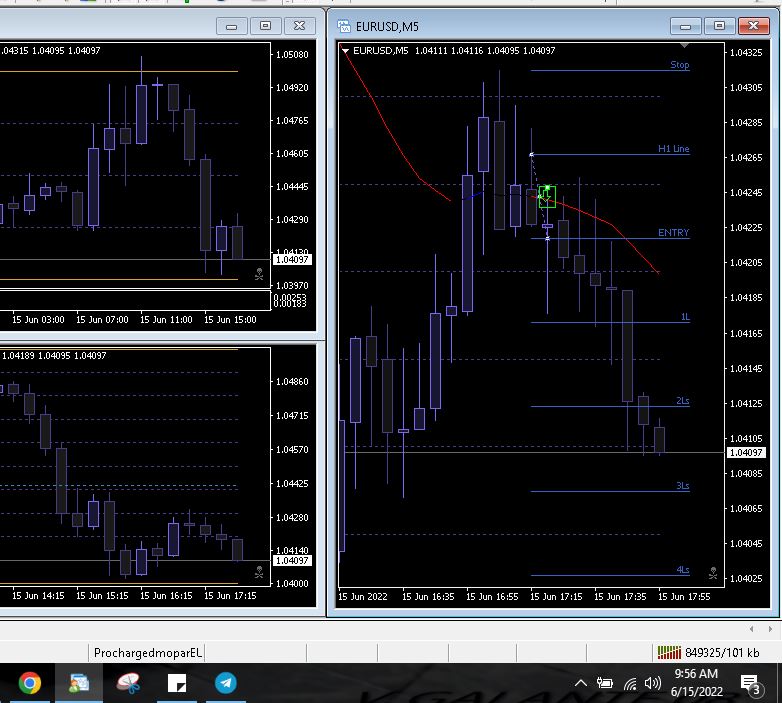Click the volume speaker icon in system tray
The height and width of the screenshot is (703, 782).
[653, 684]
